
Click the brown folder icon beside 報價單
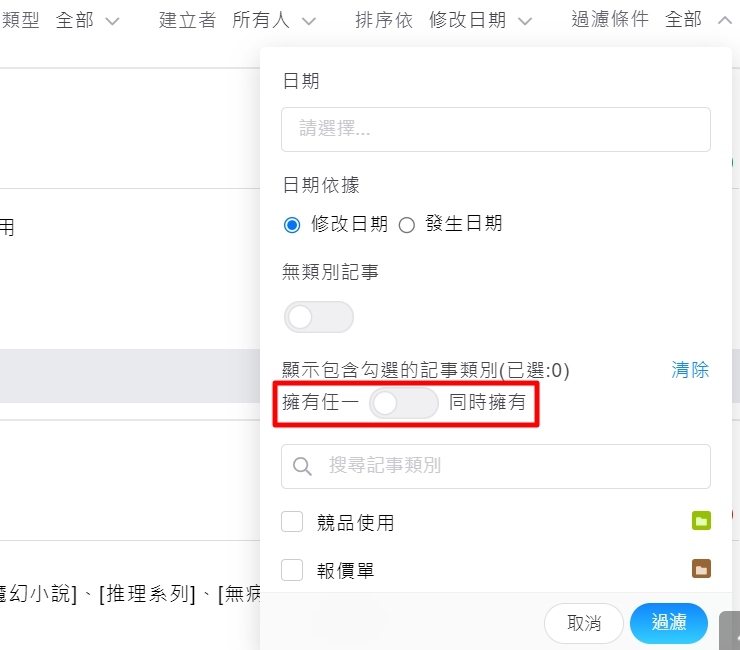701,569
